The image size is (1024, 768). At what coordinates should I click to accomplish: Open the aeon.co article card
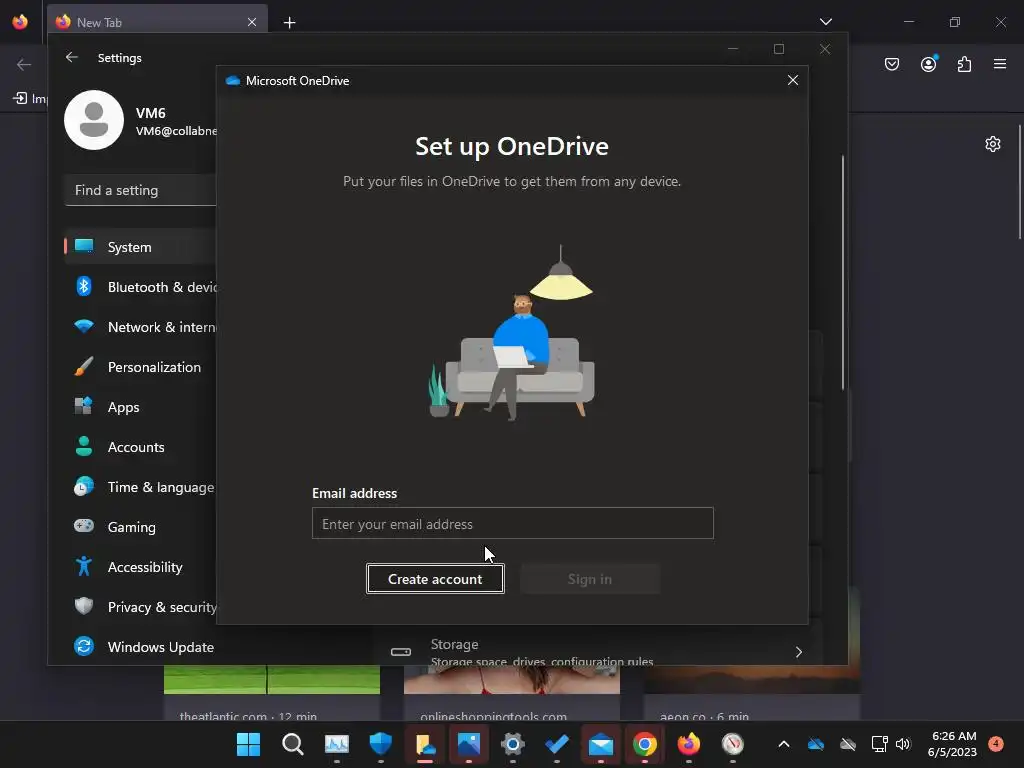tap(752, 692)
